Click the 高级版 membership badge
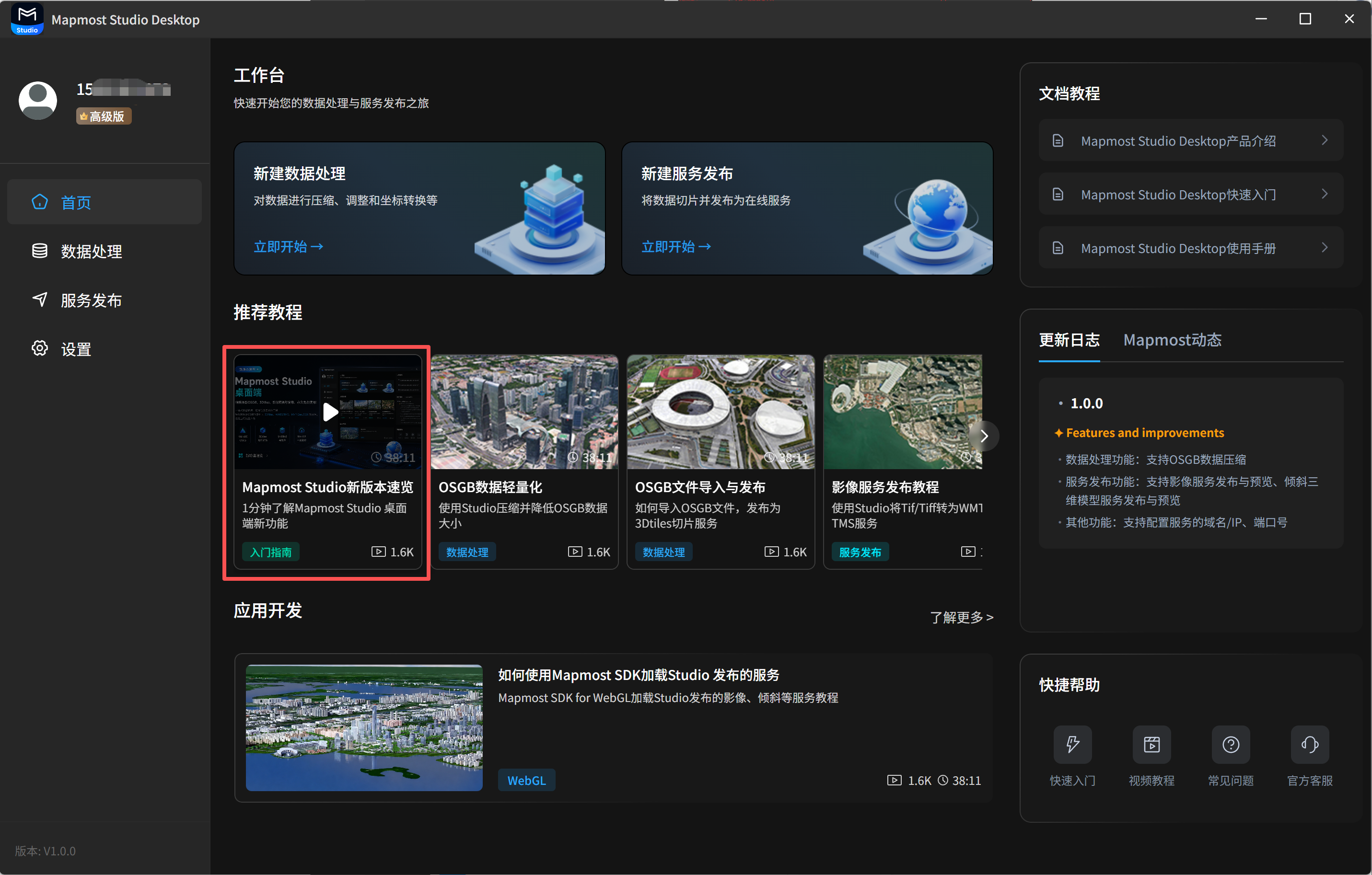 [104, 116]
